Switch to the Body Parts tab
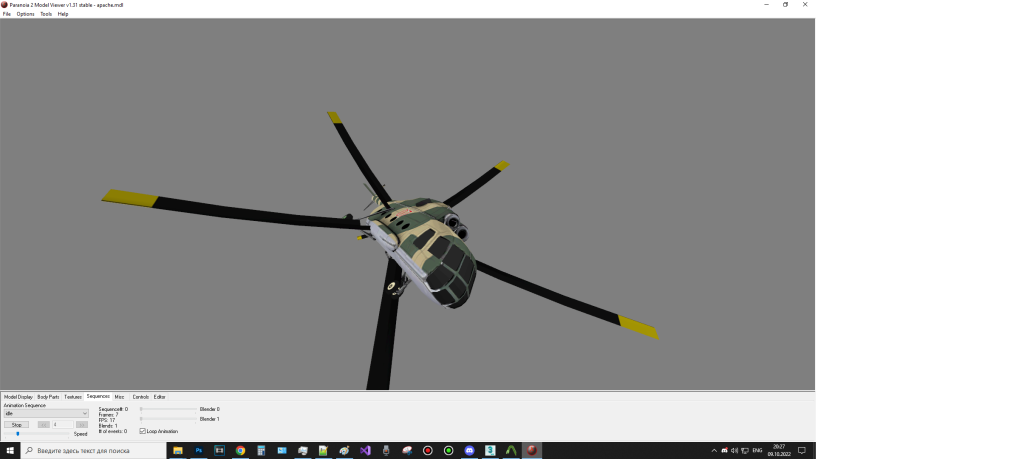 [x=48, y=397]
